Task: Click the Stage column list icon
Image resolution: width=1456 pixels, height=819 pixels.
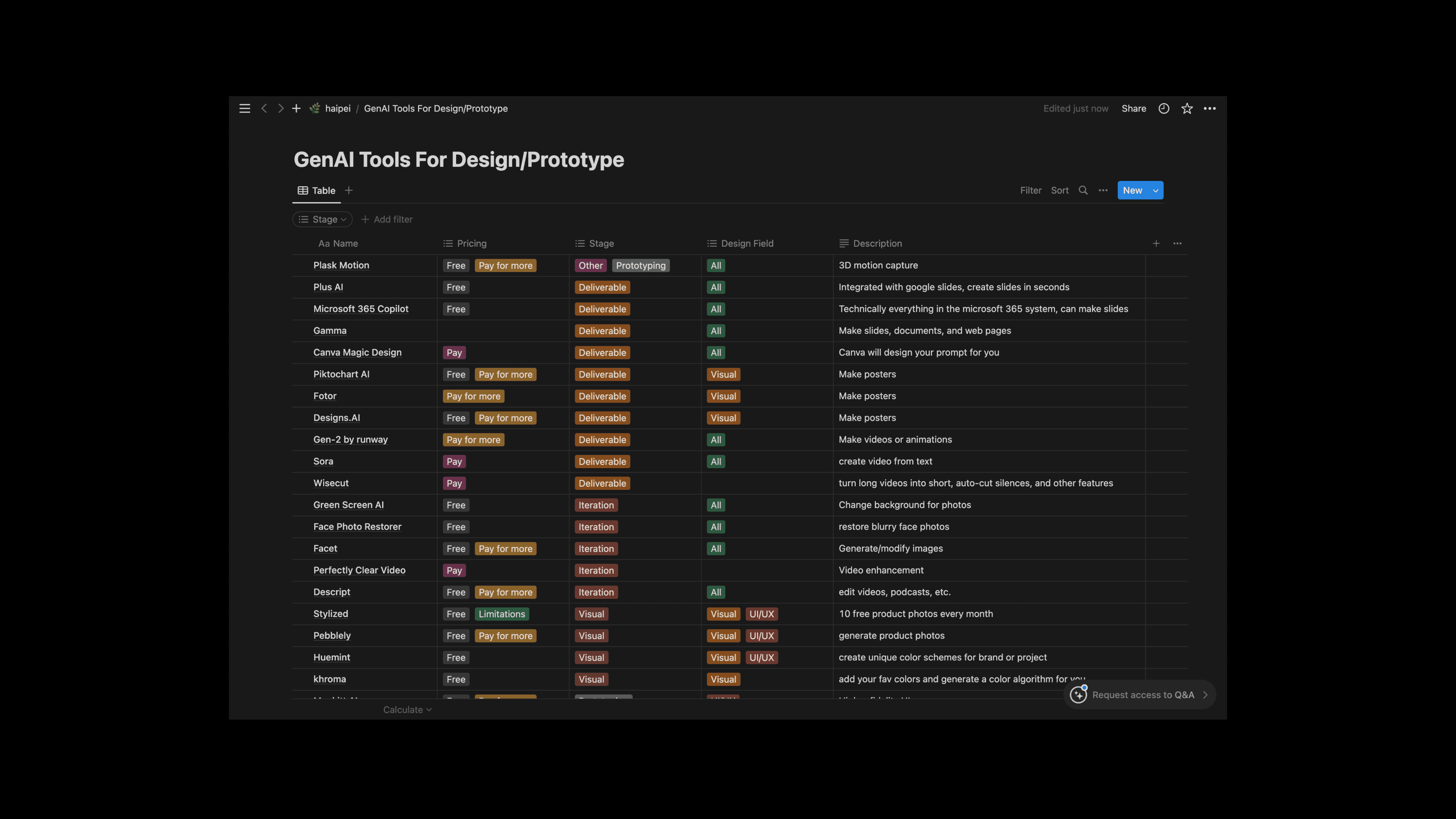Action: coord(580,243)
